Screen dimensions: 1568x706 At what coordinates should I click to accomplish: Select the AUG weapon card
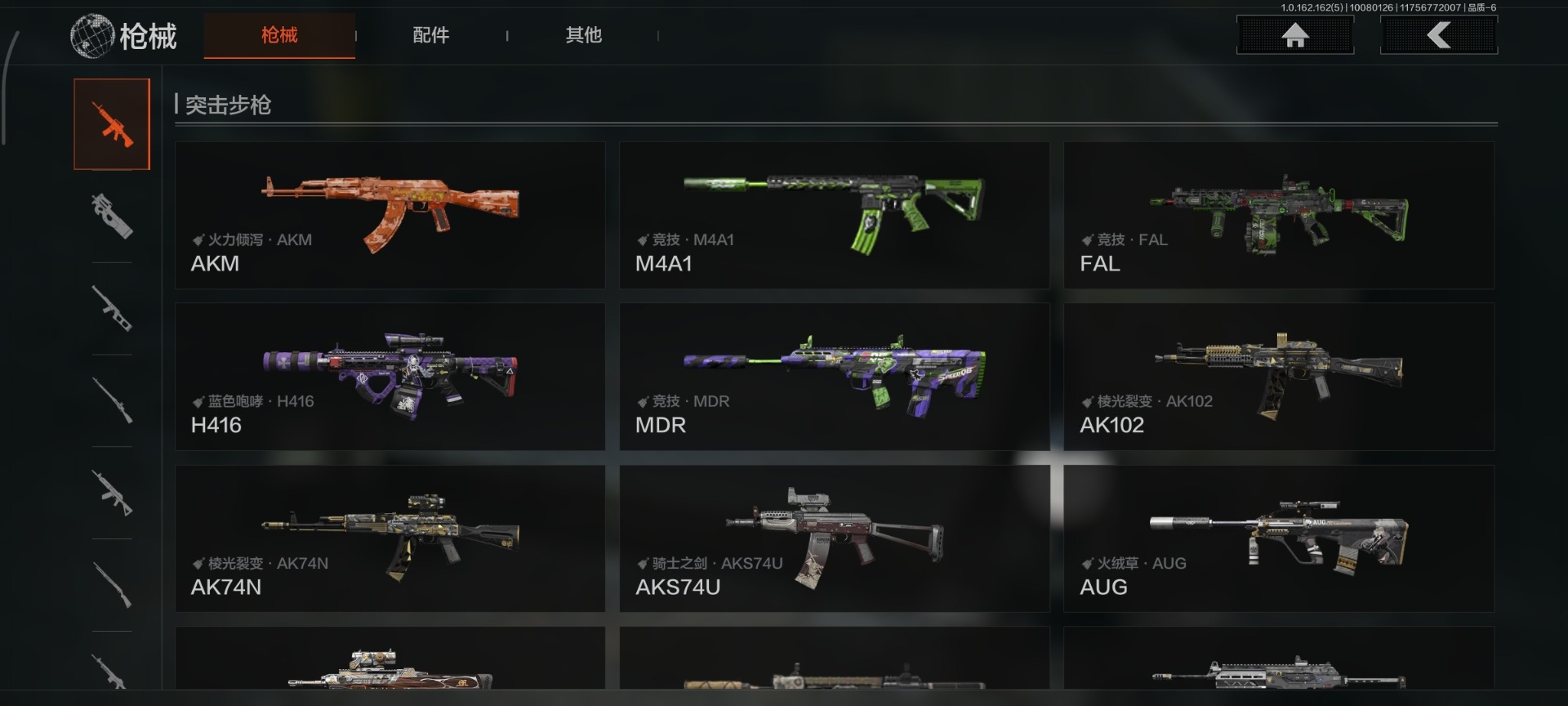1279,538
